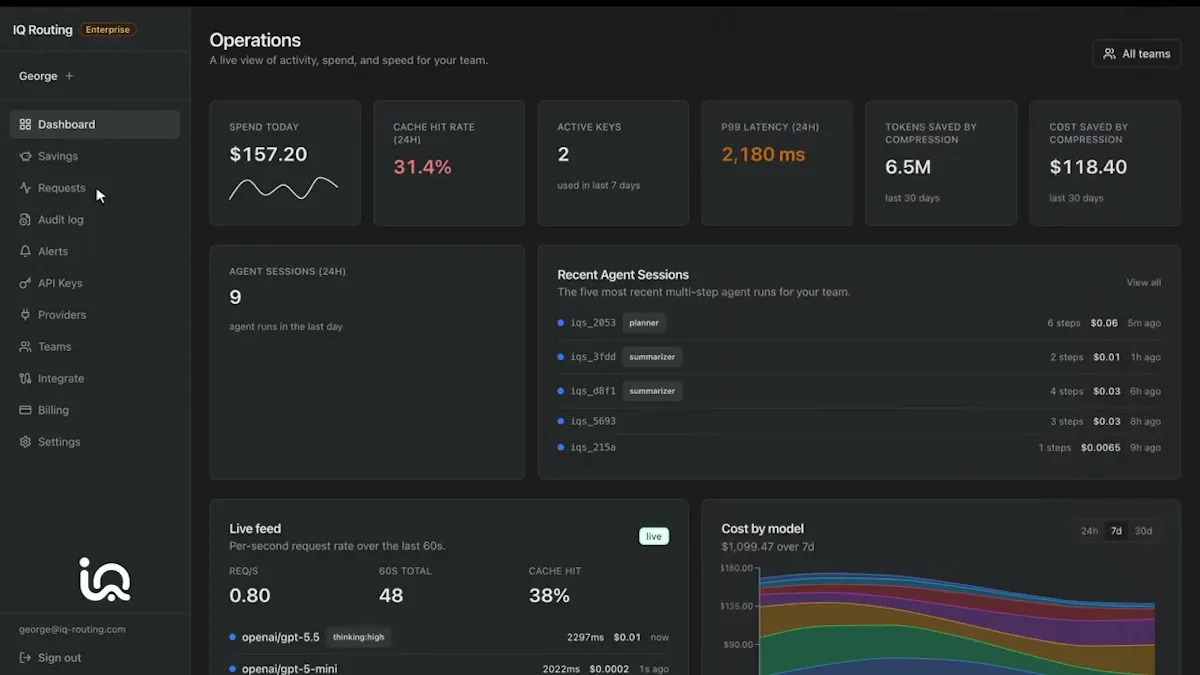Viewport: 1200px width, 675px height.
Task: Click View all agent sessions link
Action: click(x=1144, y=283)
